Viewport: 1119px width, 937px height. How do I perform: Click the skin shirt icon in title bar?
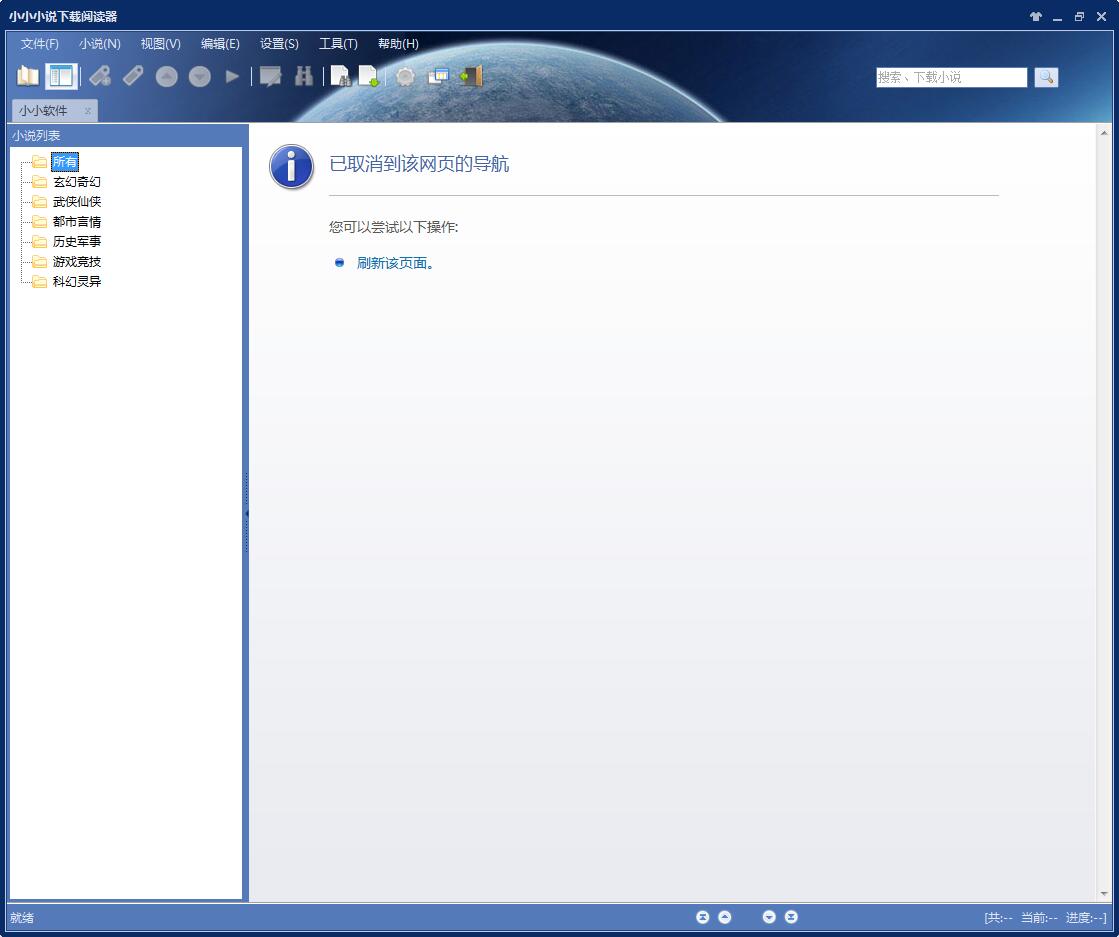[1035, 17]
